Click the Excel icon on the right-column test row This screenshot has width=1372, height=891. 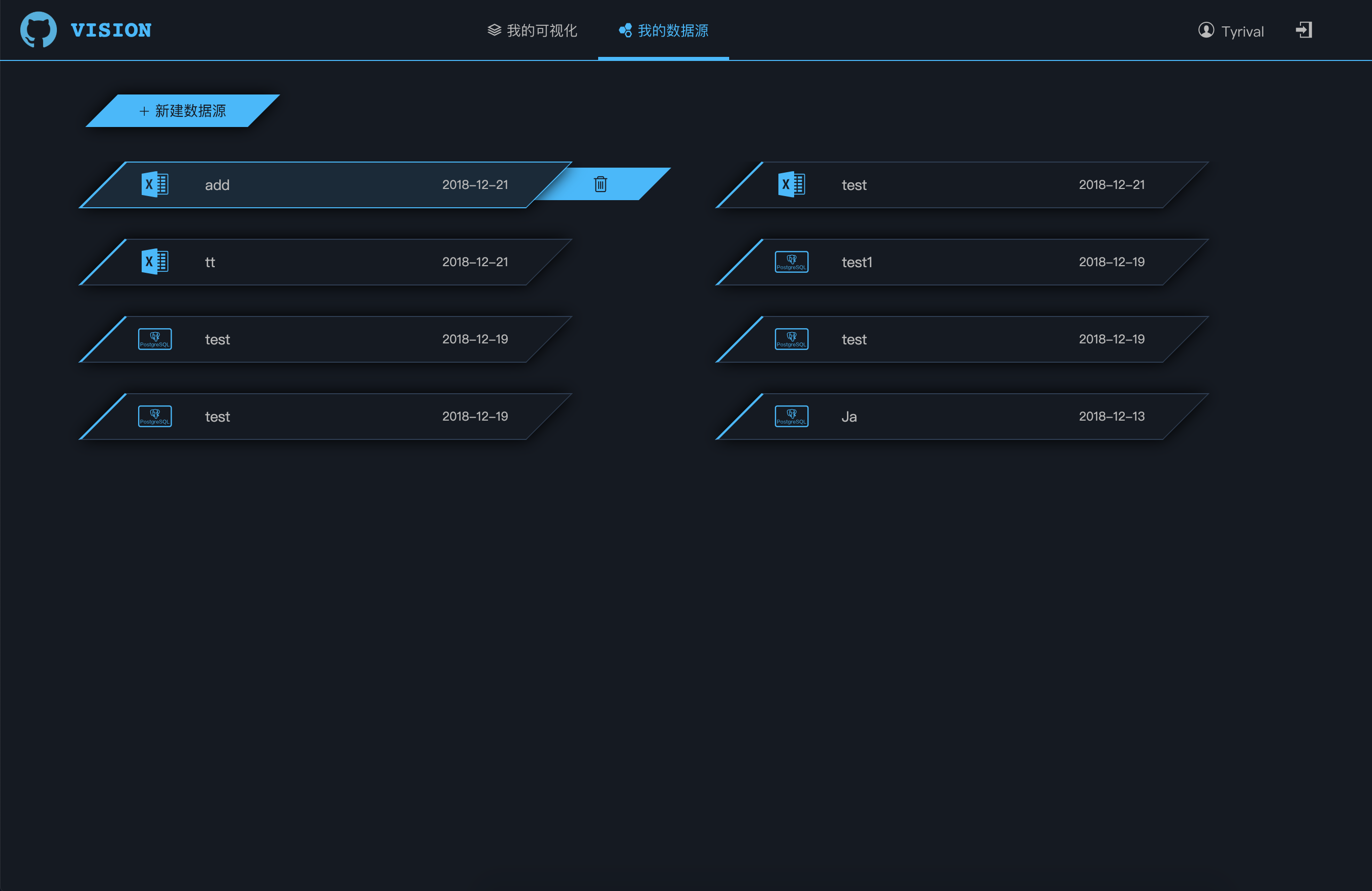point(791,184)
